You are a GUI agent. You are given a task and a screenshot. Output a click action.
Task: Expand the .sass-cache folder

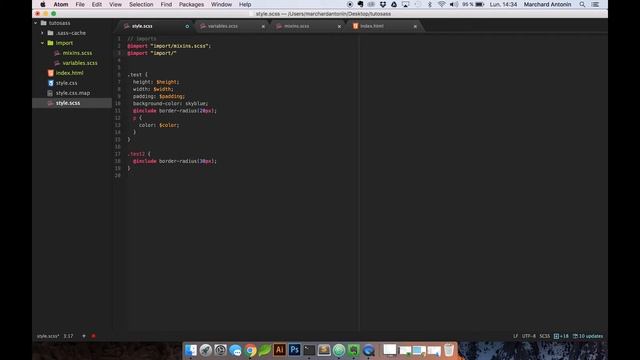pyautogui.click(x=42, y=33)
